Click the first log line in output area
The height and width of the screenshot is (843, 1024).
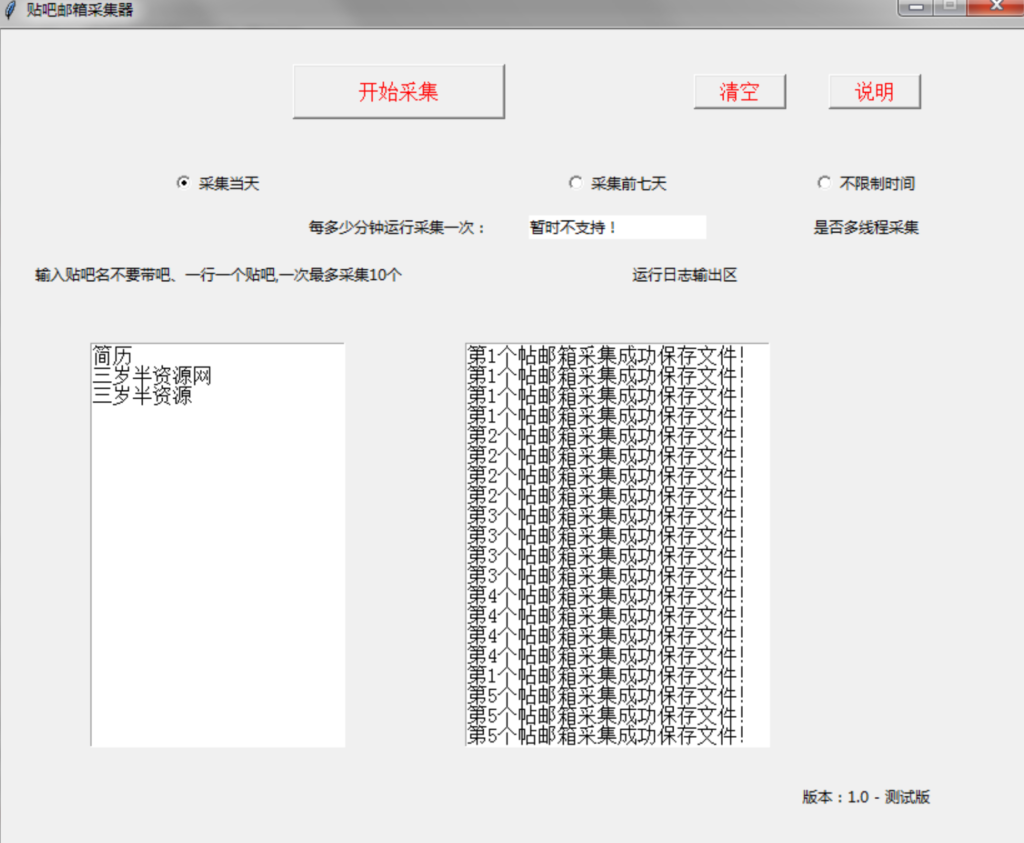(x=606, y=355)
